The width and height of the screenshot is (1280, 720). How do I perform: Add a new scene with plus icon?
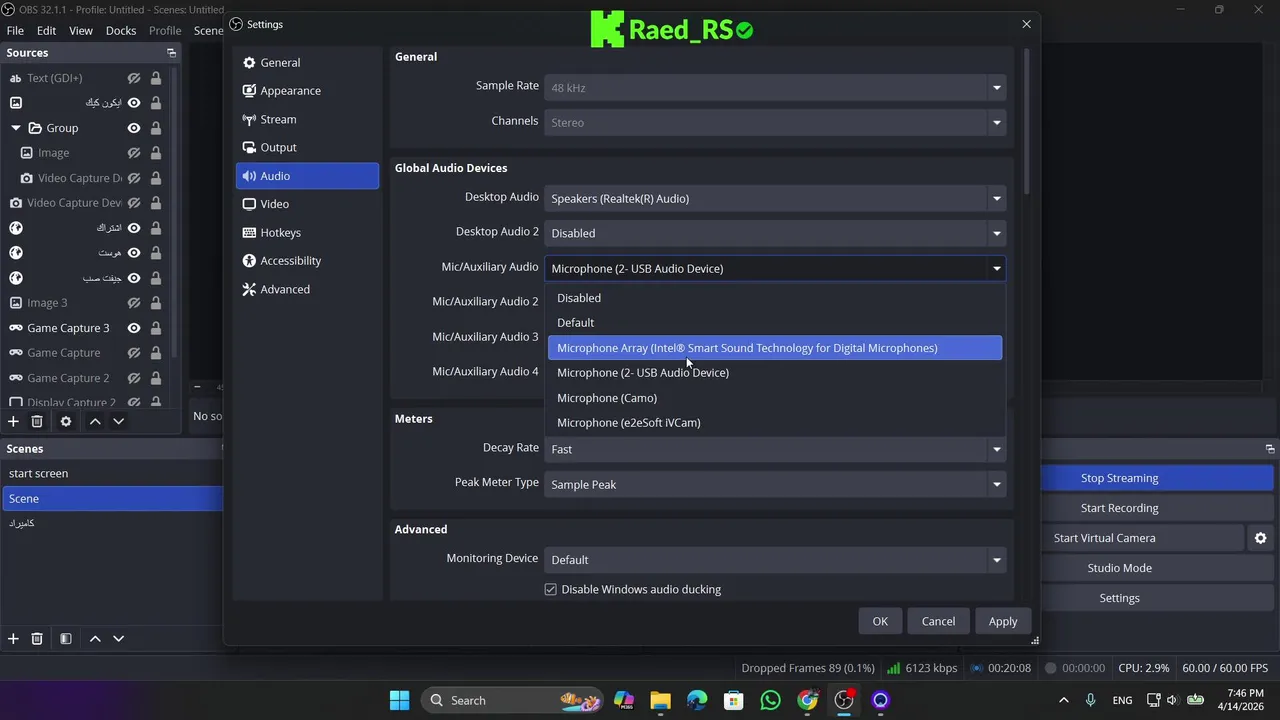[13, 639]
